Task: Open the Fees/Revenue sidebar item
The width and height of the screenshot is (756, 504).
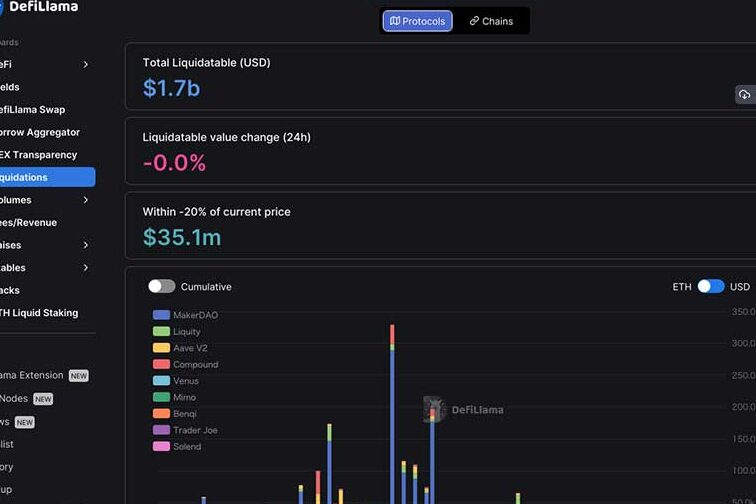Action: 30,222
